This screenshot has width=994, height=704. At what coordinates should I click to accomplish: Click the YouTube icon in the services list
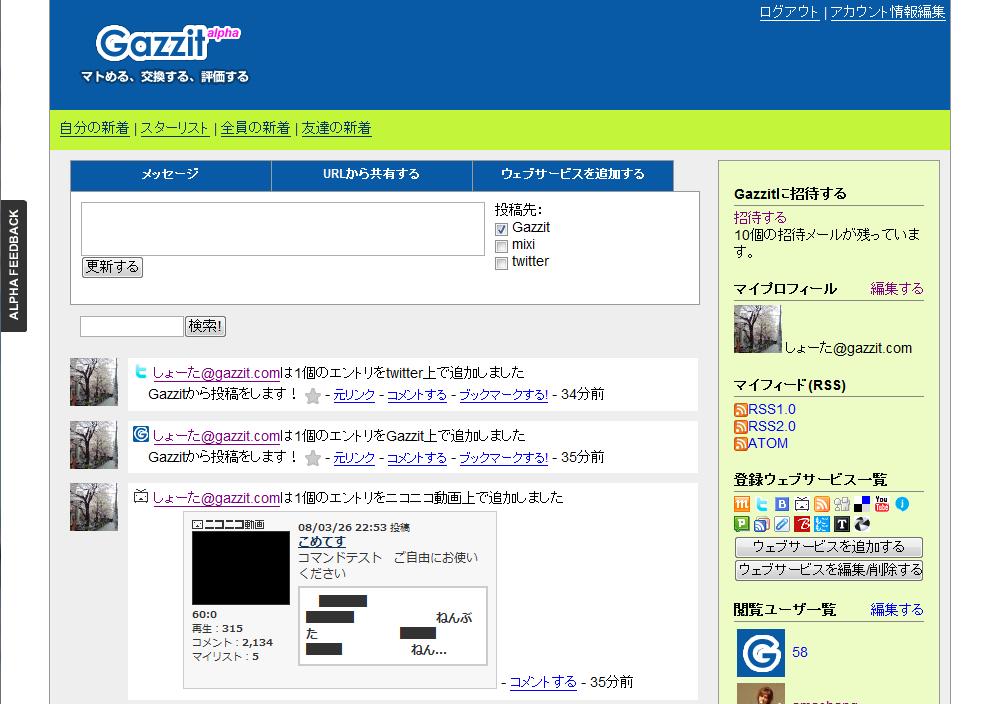[882, 504]
